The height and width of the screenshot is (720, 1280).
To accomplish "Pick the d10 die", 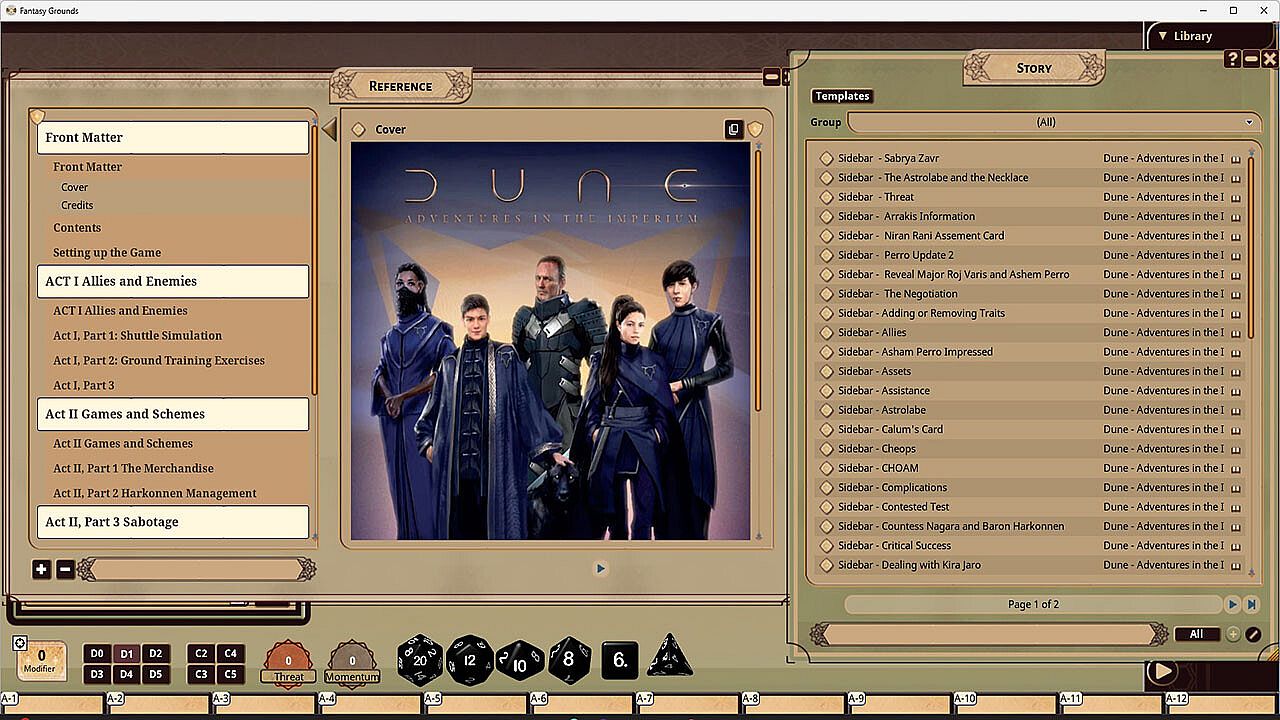I will 520,661.
